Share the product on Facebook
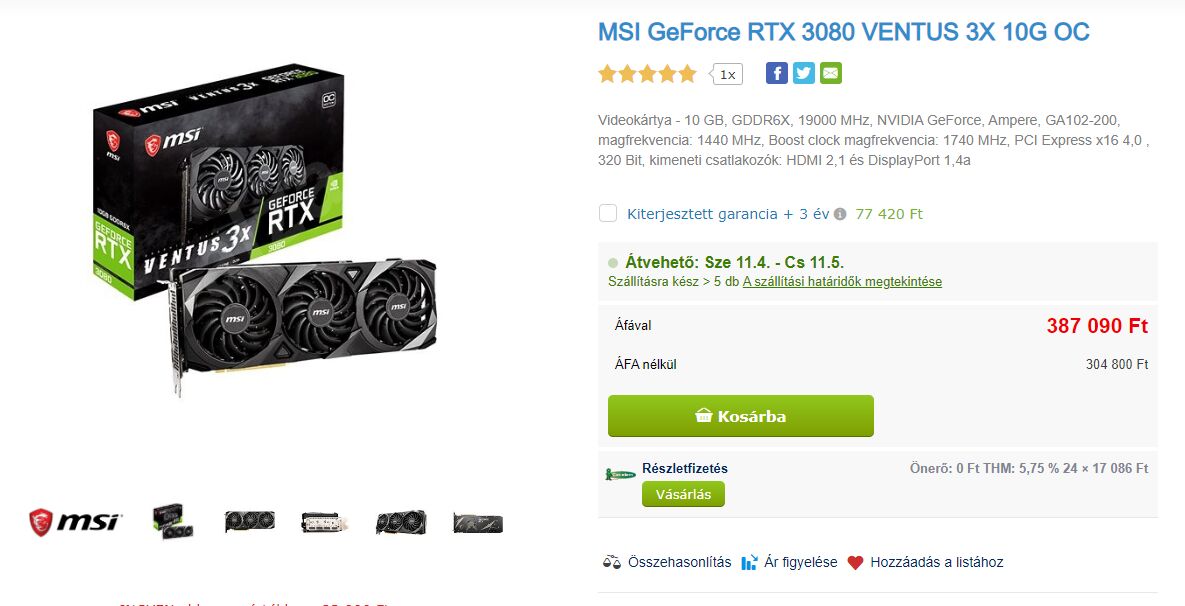1185x606 pixels. coord(776,73)
